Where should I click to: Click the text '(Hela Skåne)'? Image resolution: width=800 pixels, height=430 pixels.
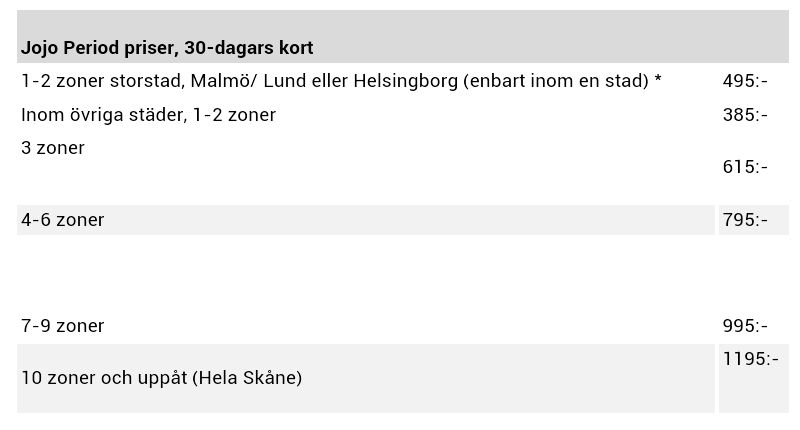tap(247, 378)
